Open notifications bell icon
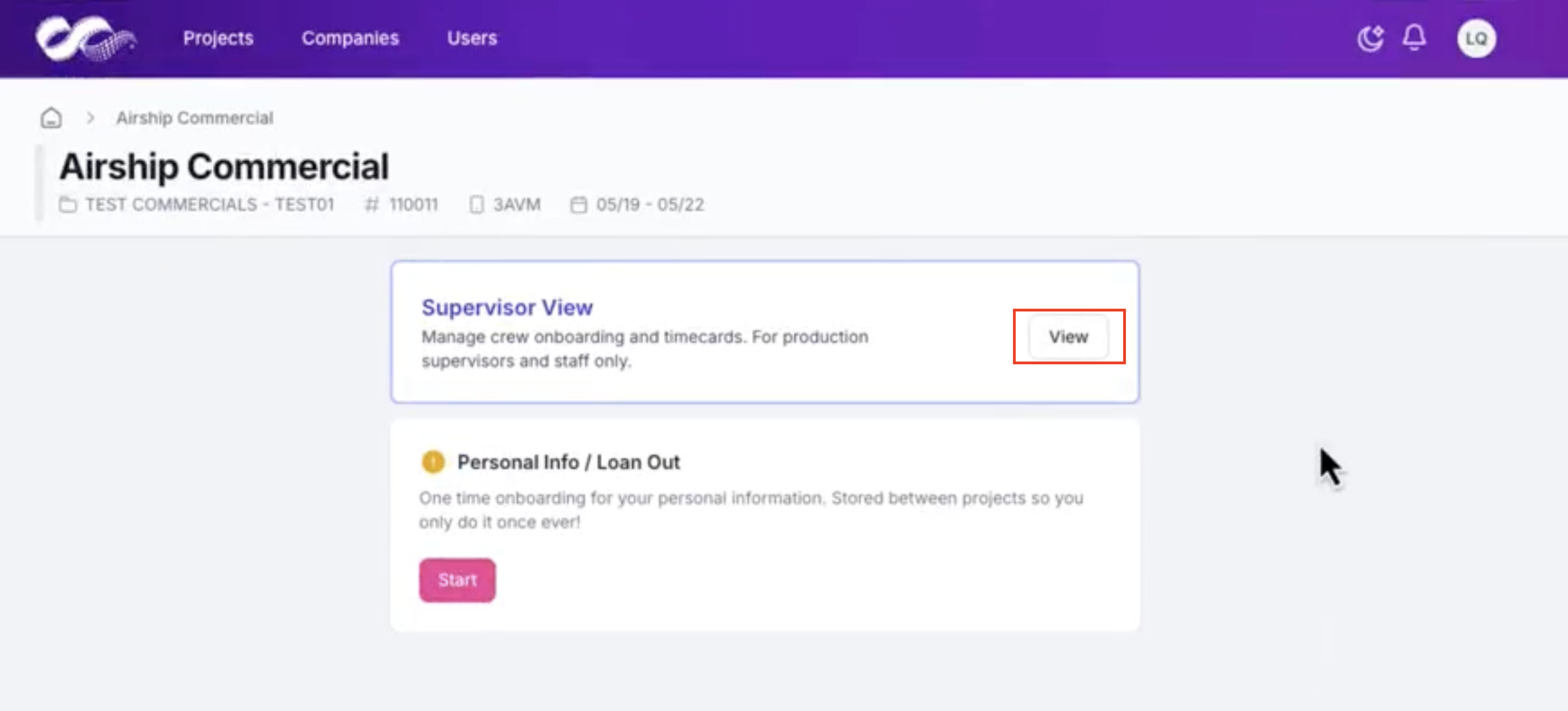Image resolution: width=1568 pixels, height=711 pixels. point(1414,37)
